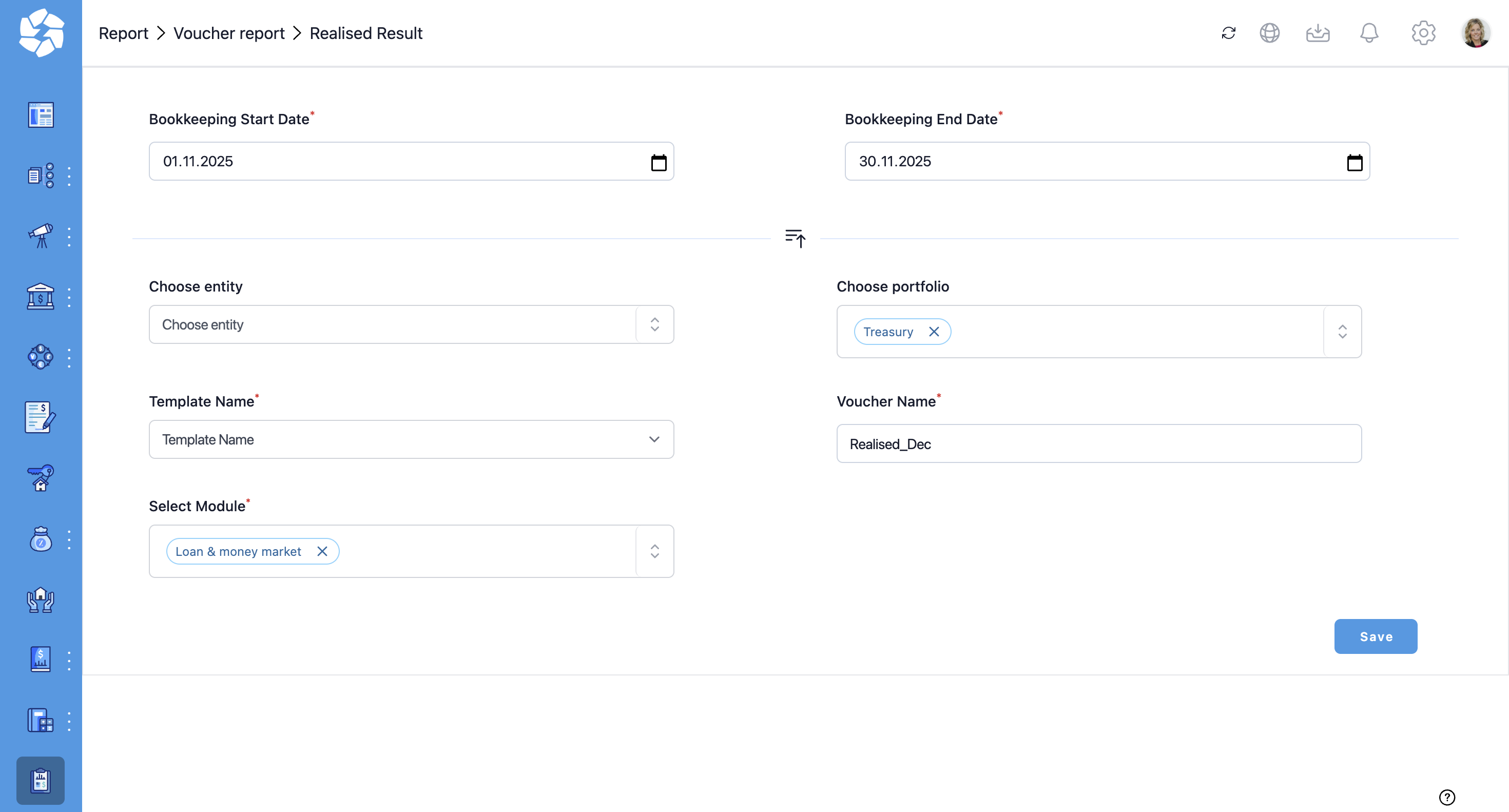The height and width of the screenshot is (812, 1509).
Task: Collapse filters with the sort-up arrow icon
Action: pyautogui.click(x=795, y=238)
